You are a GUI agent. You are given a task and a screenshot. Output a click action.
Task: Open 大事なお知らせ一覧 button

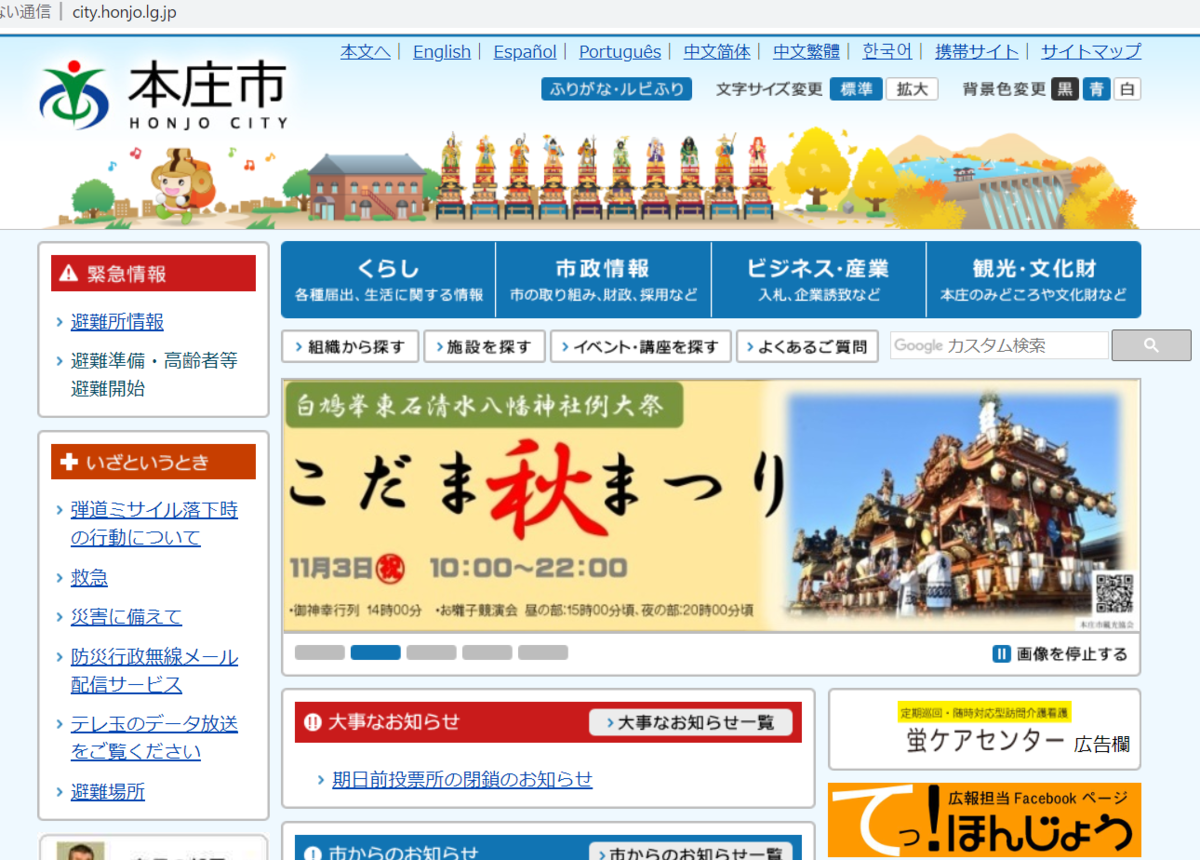(x=690, y=722)
